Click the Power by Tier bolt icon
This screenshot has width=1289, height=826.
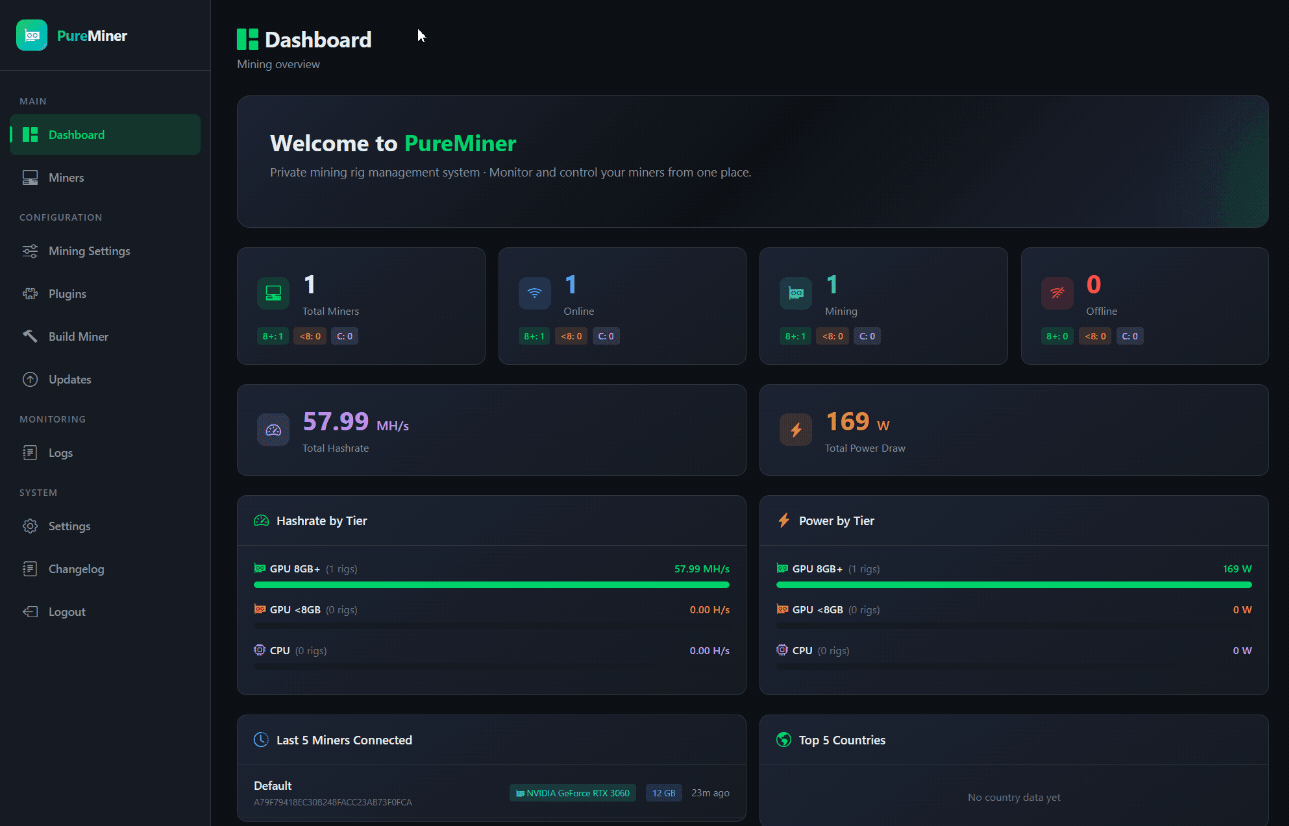pos(784,521)
